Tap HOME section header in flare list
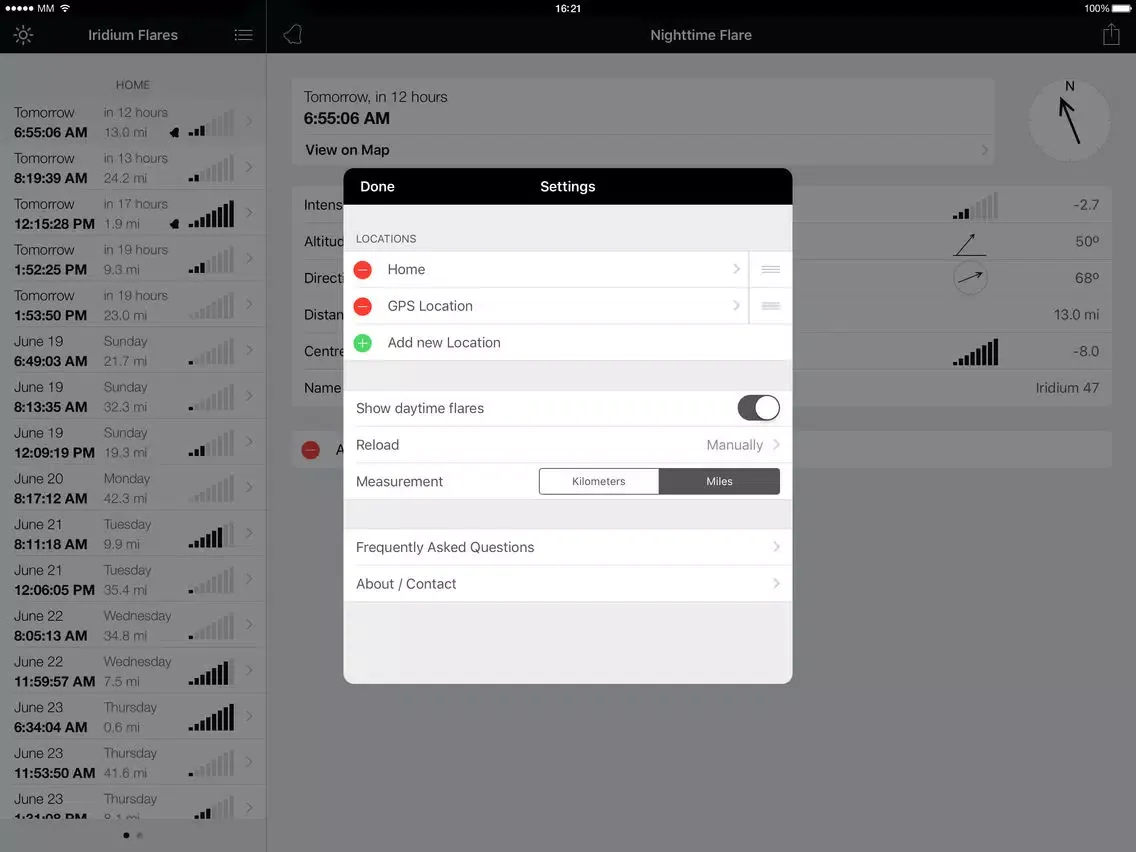Viewport: 1136px width, 852px height. point(133,85)
